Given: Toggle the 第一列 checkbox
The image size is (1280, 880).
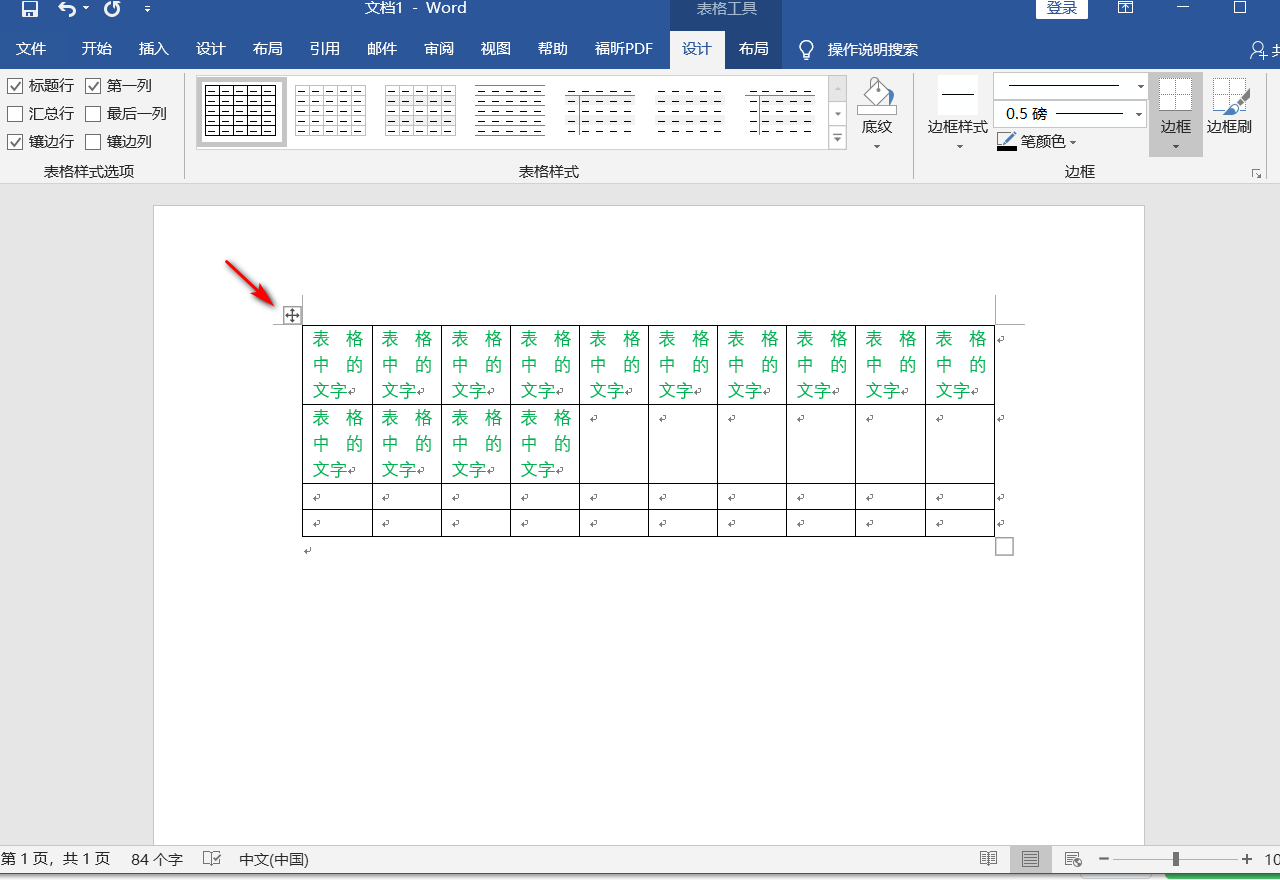Looking at the screenshot, I should point(93,86).
